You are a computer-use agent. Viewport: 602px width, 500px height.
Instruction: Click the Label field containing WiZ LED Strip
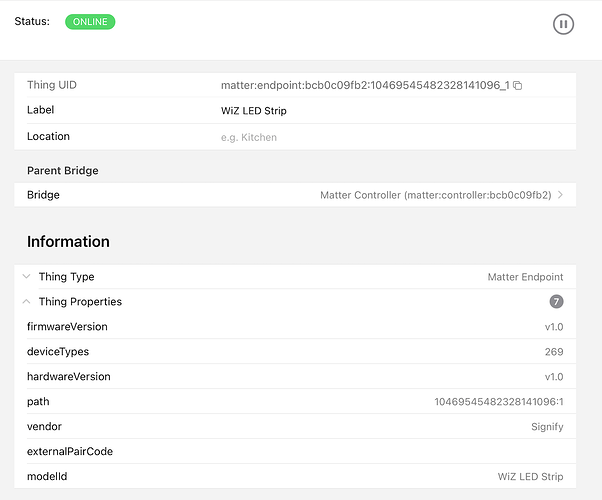click(254, 111)
